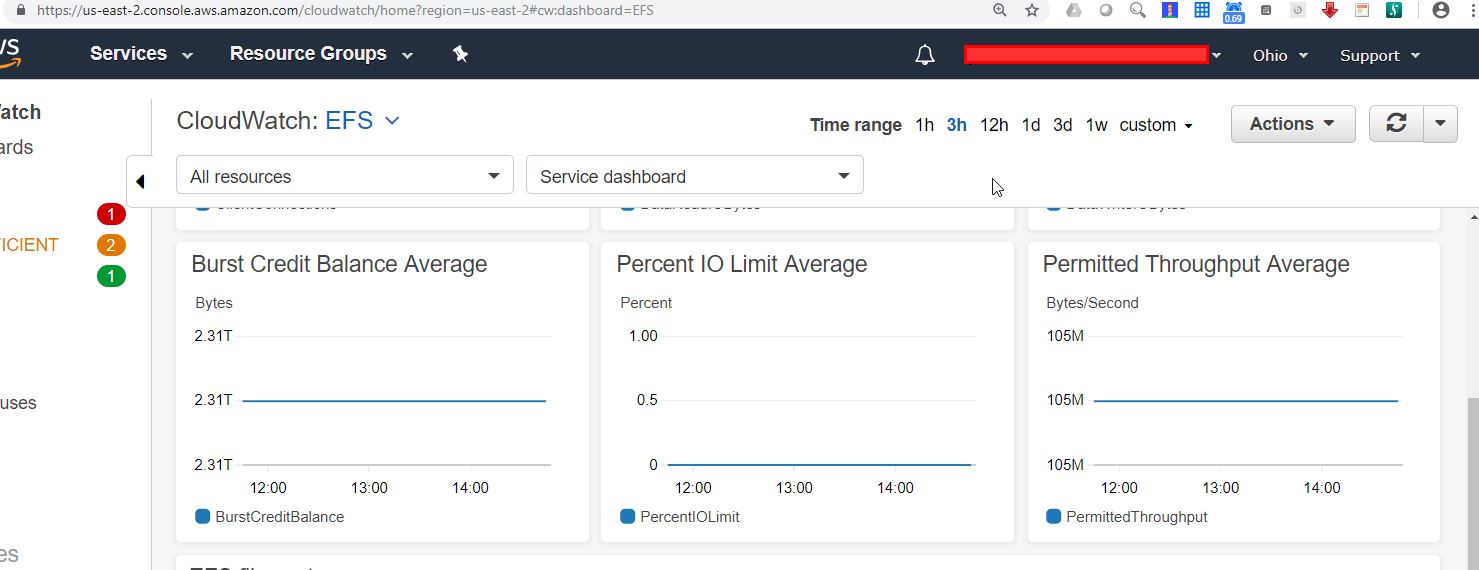Screen dimensions: 1479x570
Task: Open the notifications bell
Action: click(x=925, y=55)
